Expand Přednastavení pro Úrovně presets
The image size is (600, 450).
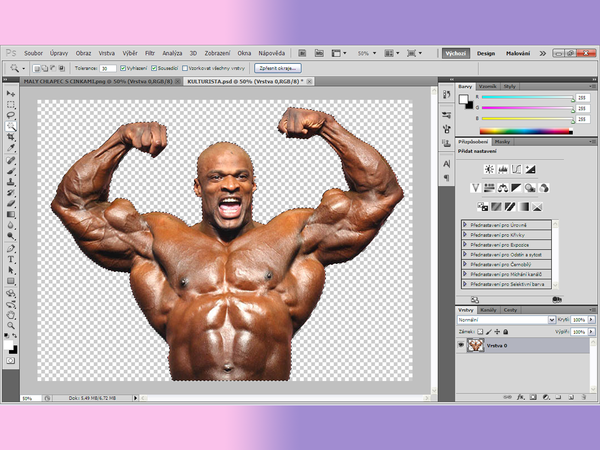pyautogui.click(x=466, y=225)
